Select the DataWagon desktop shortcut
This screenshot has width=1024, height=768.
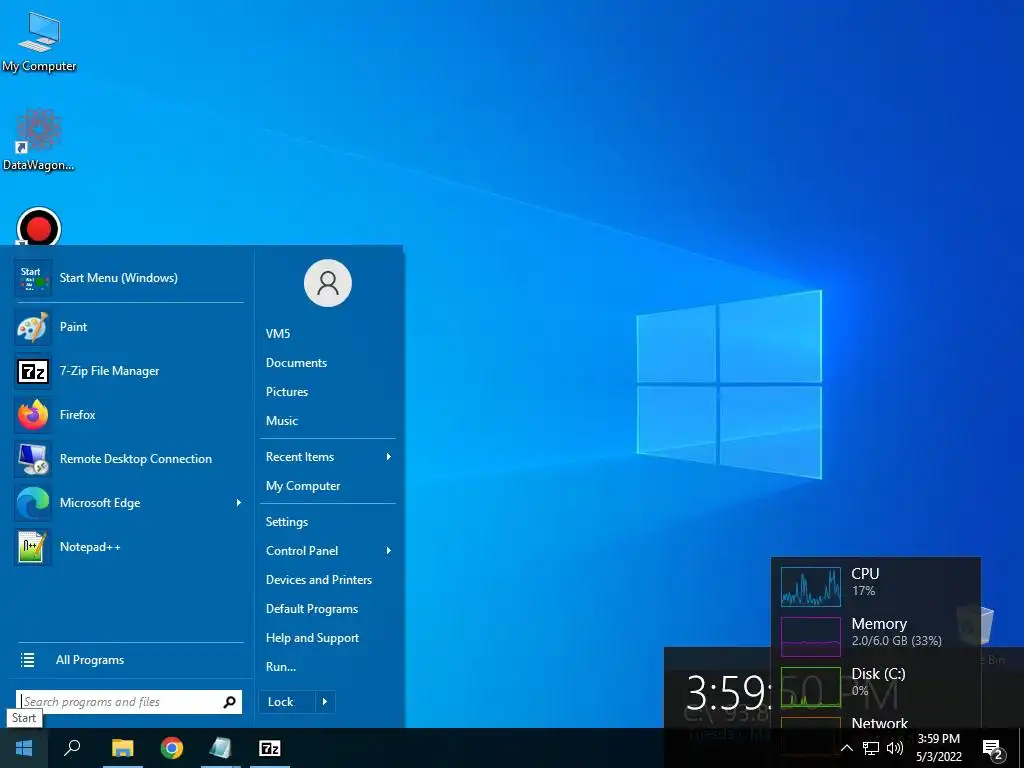pyautogui.click(x=39, y=140)
